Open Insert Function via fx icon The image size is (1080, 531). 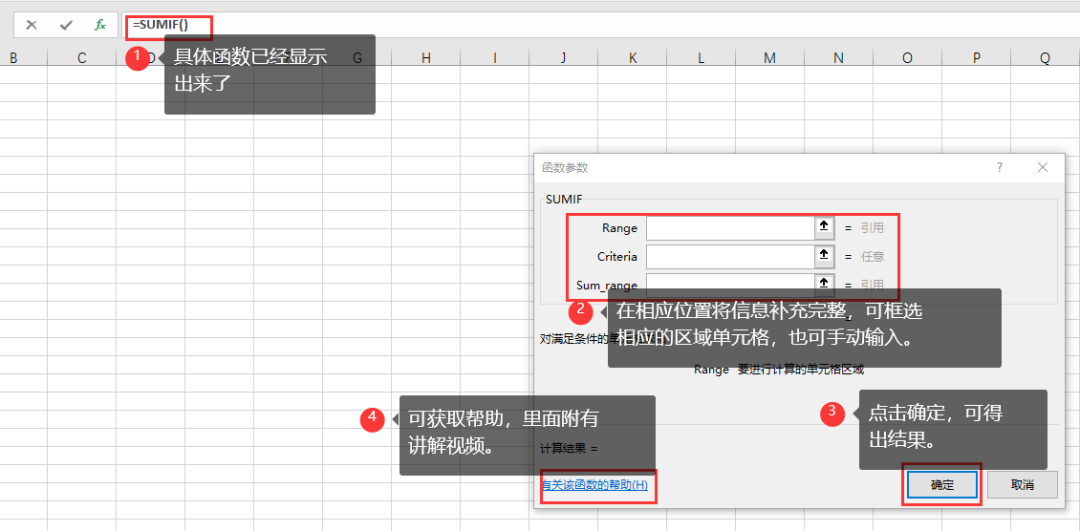click(101, 25)
